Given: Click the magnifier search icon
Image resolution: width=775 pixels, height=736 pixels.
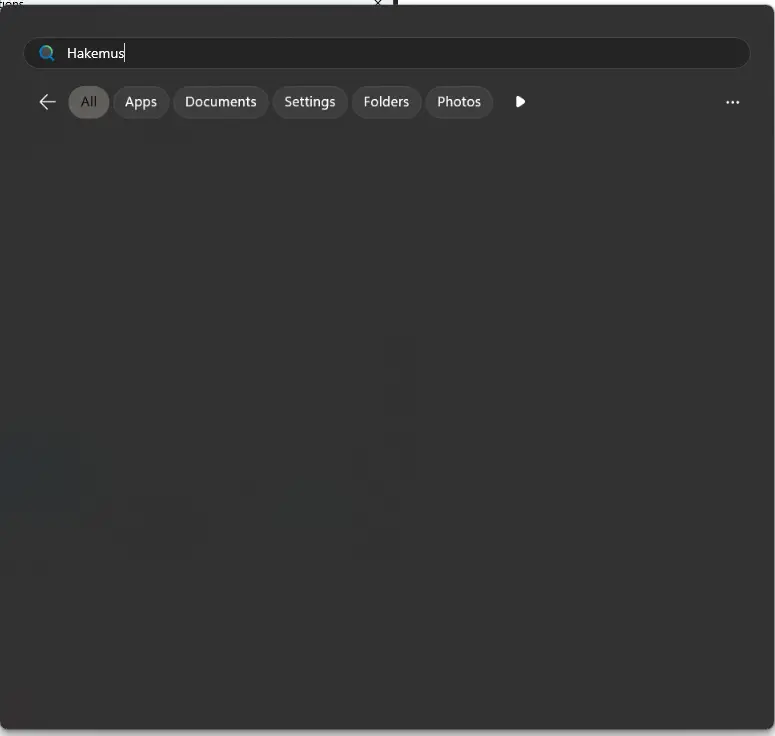Looking at the screenshot, I should coord(47,53).
